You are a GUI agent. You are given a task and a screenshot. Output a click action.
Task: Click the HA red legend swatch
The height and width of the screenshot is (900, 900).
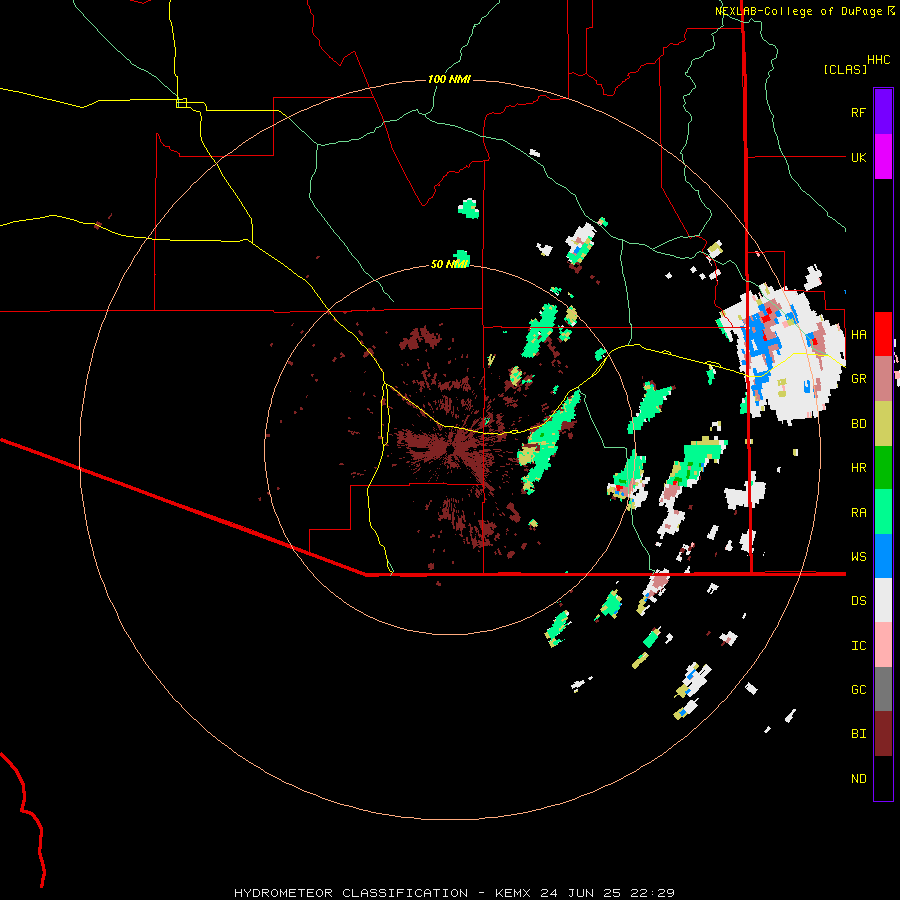[883, 334]
